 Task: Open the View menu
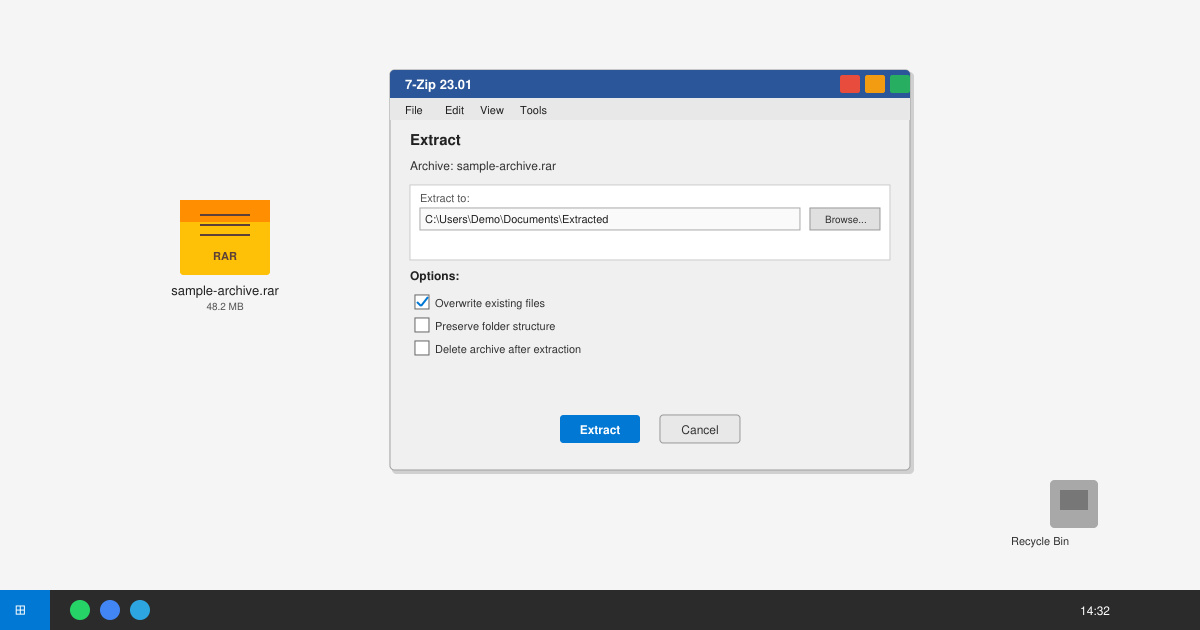coord(492,110)
